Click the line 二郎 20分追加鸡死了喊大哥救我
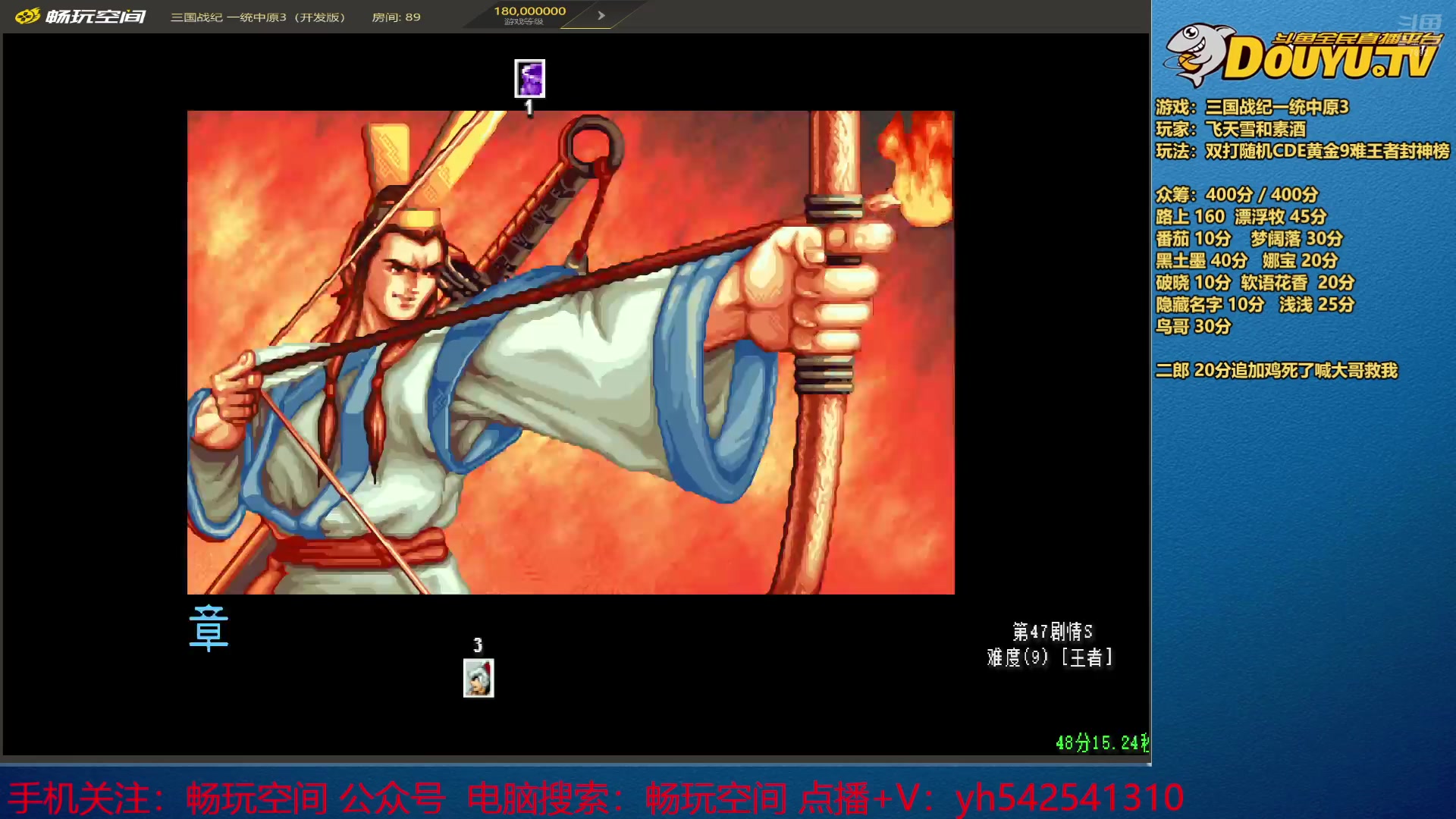 1276,371
